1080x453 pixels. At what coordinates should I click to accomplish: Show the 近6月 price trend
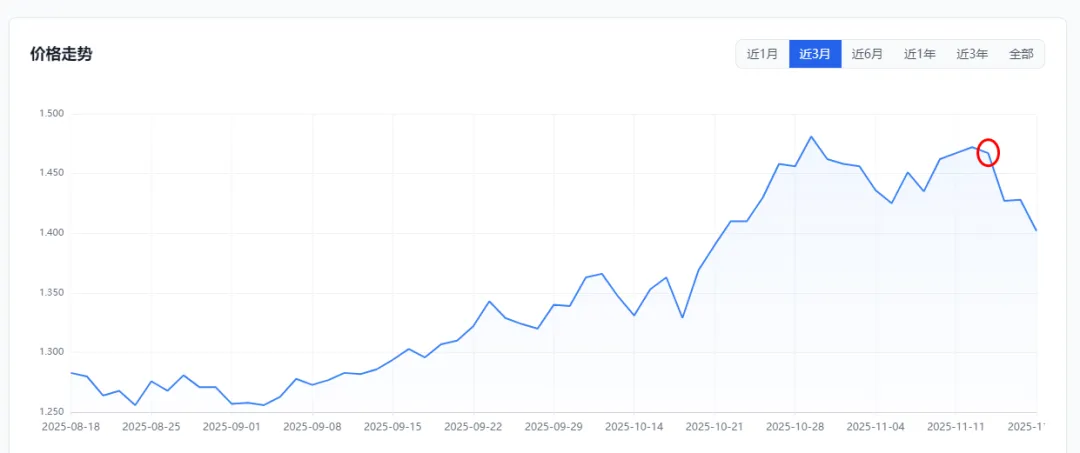point(867,54)
